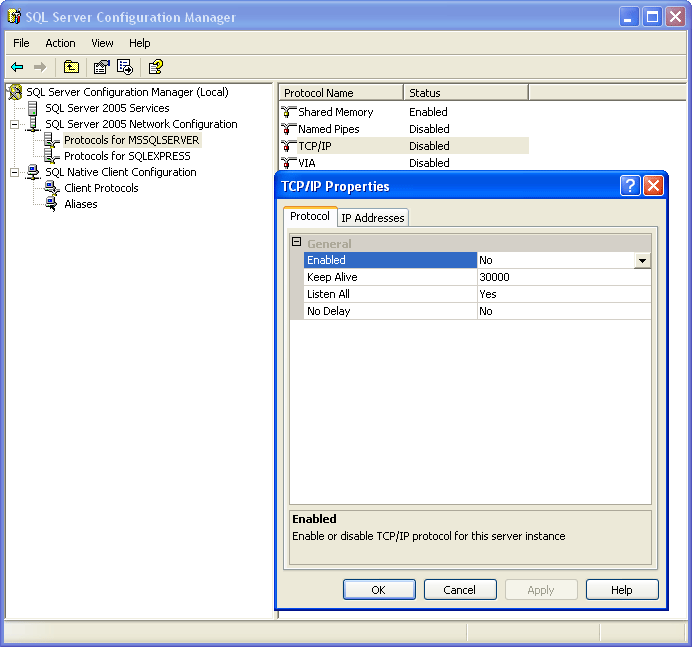Collapse the General property category
Viewport: 692px width, 647px height.
(x=296, y=243)
